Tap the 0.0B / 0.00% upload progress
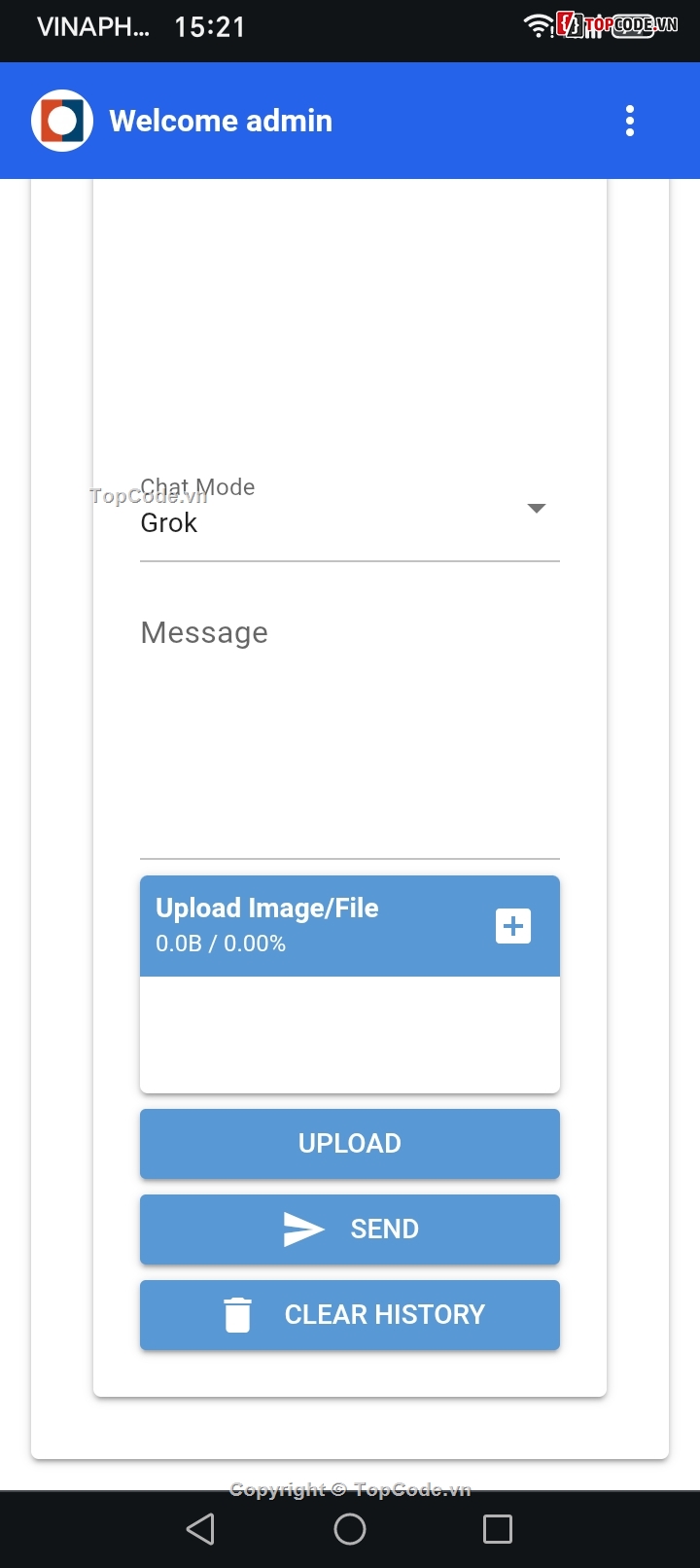 (x=221, y=944)
